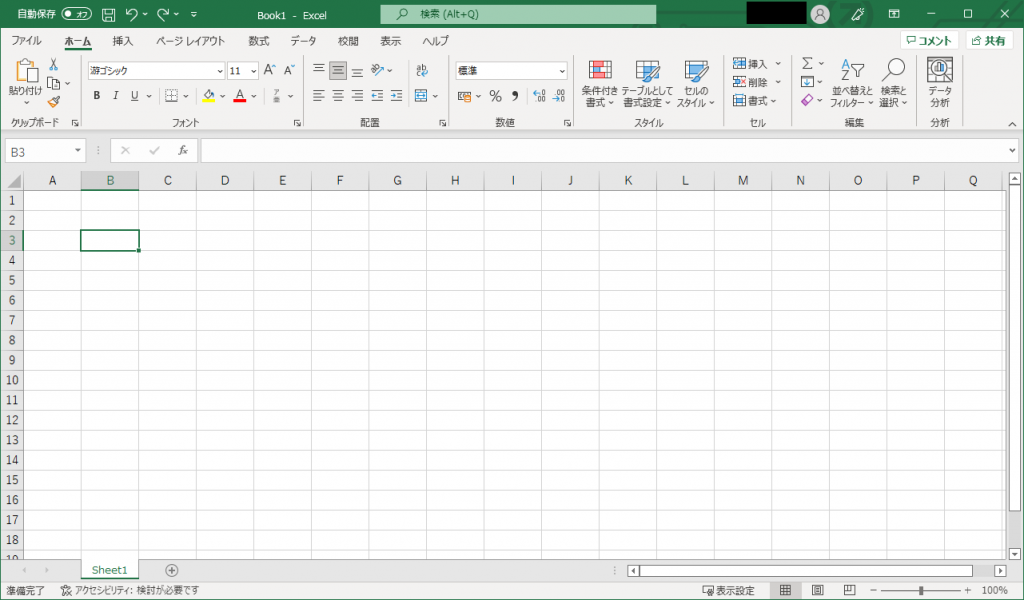Redo the last action
Viewport: 1024px width, 600px height.
click(x=163, y=14)
